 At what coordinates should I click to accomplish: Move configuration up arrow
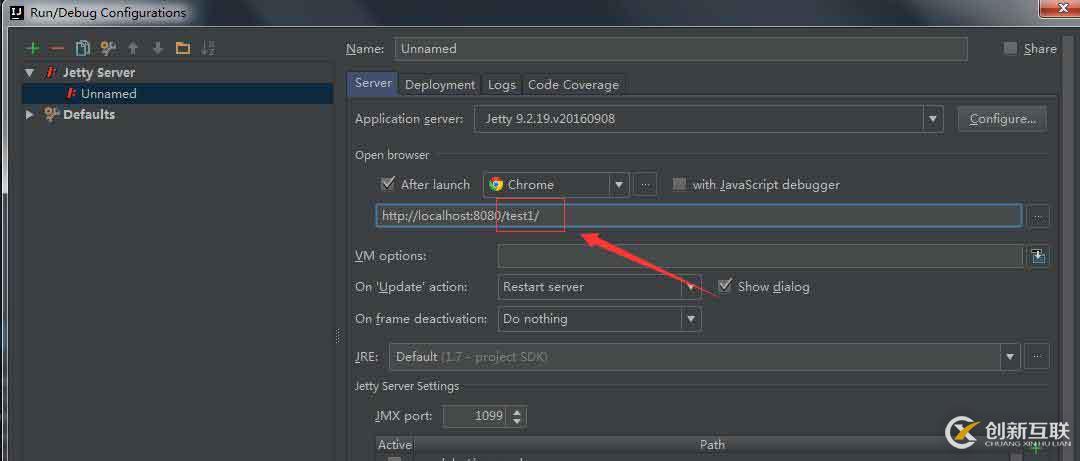click(x=133, y=48)
